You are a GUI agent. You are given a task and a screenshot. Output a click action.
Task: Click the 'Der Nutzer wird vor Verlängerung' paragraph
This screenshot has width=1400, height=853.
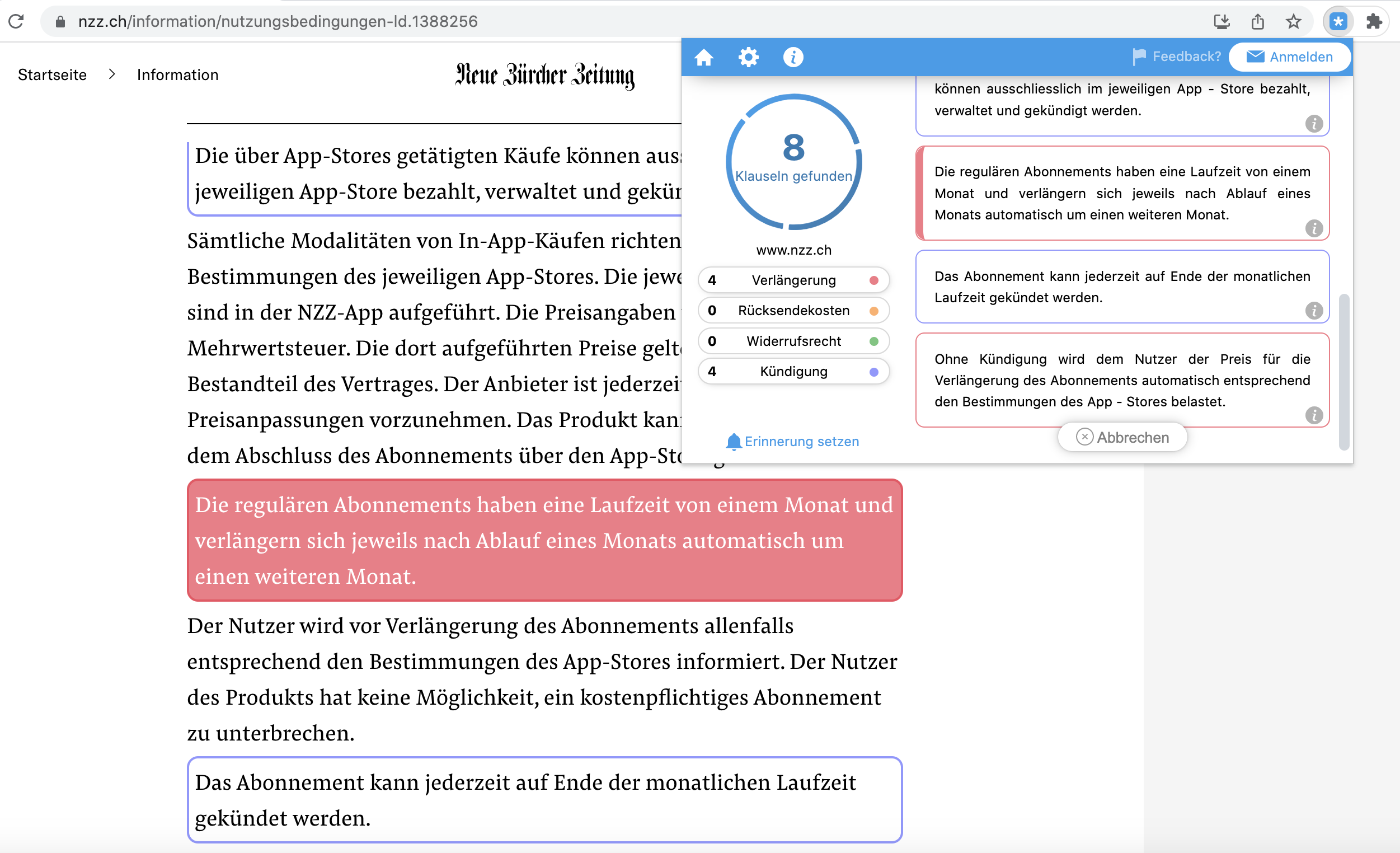[543, 679]
